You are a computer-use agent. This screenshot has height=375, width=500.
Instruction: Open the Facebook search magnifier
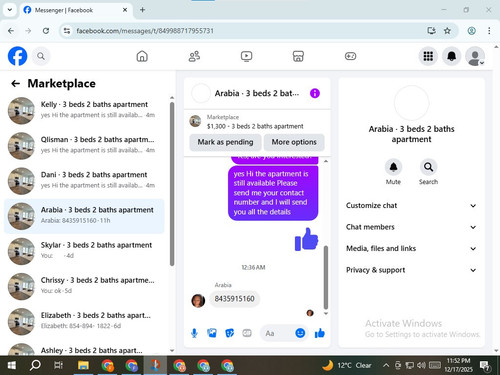click(x=41, y=56)
